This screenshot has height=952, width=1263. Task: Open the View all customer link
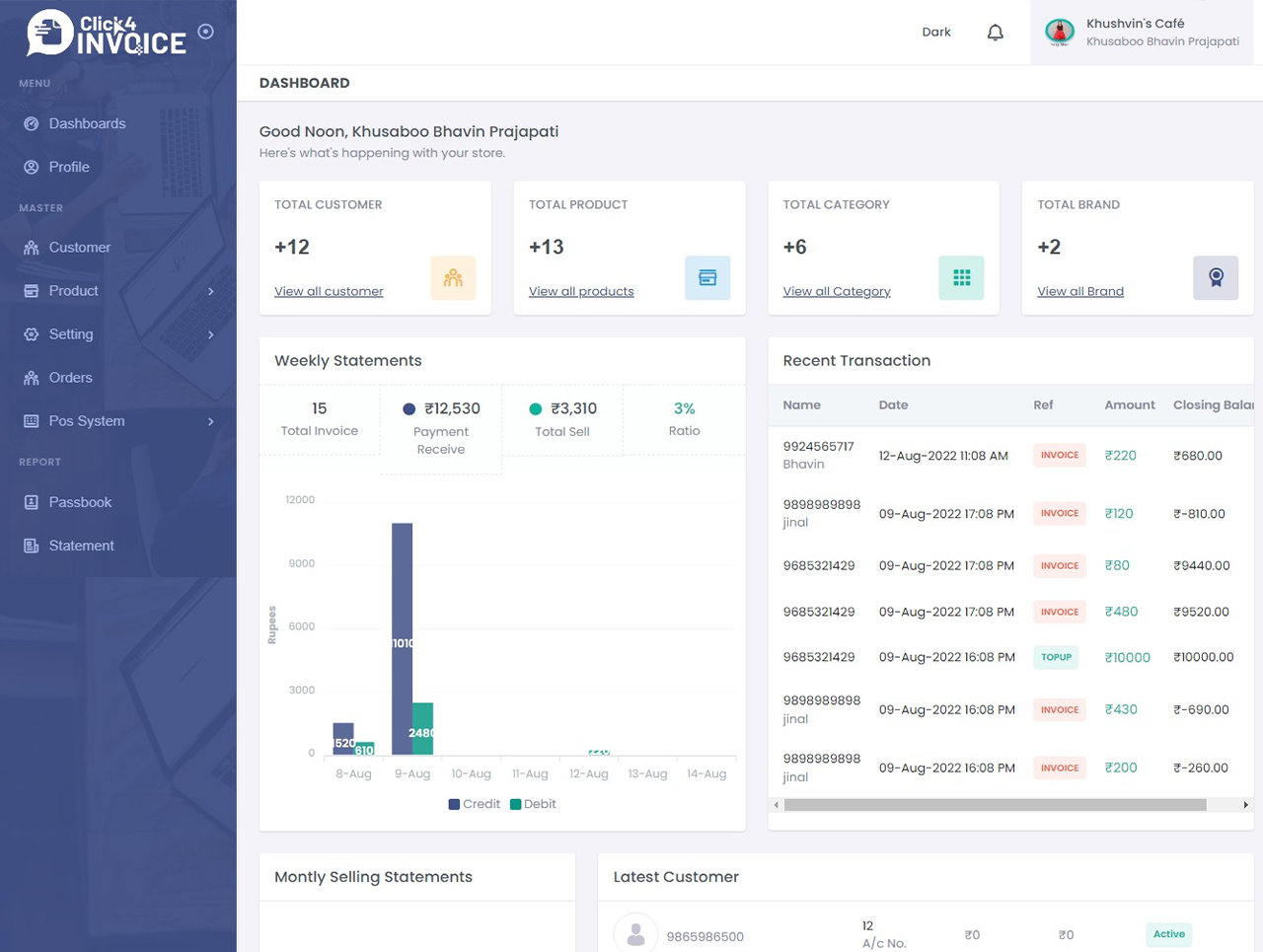click(x=329, y=291)
